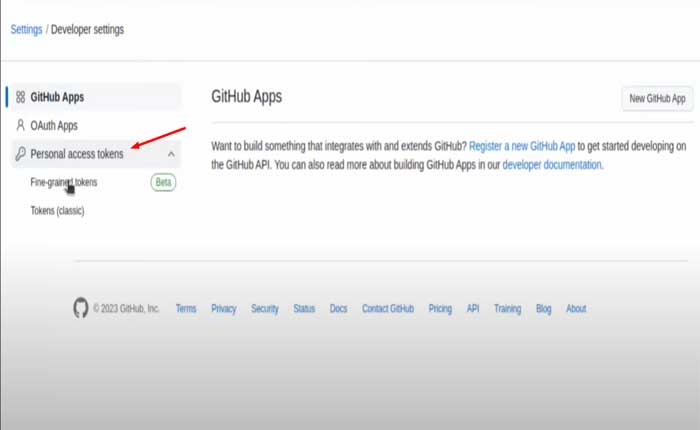Open the GitHub Apps sidebar item
Viewport: 700px width, 430px height.
[96, 97]
